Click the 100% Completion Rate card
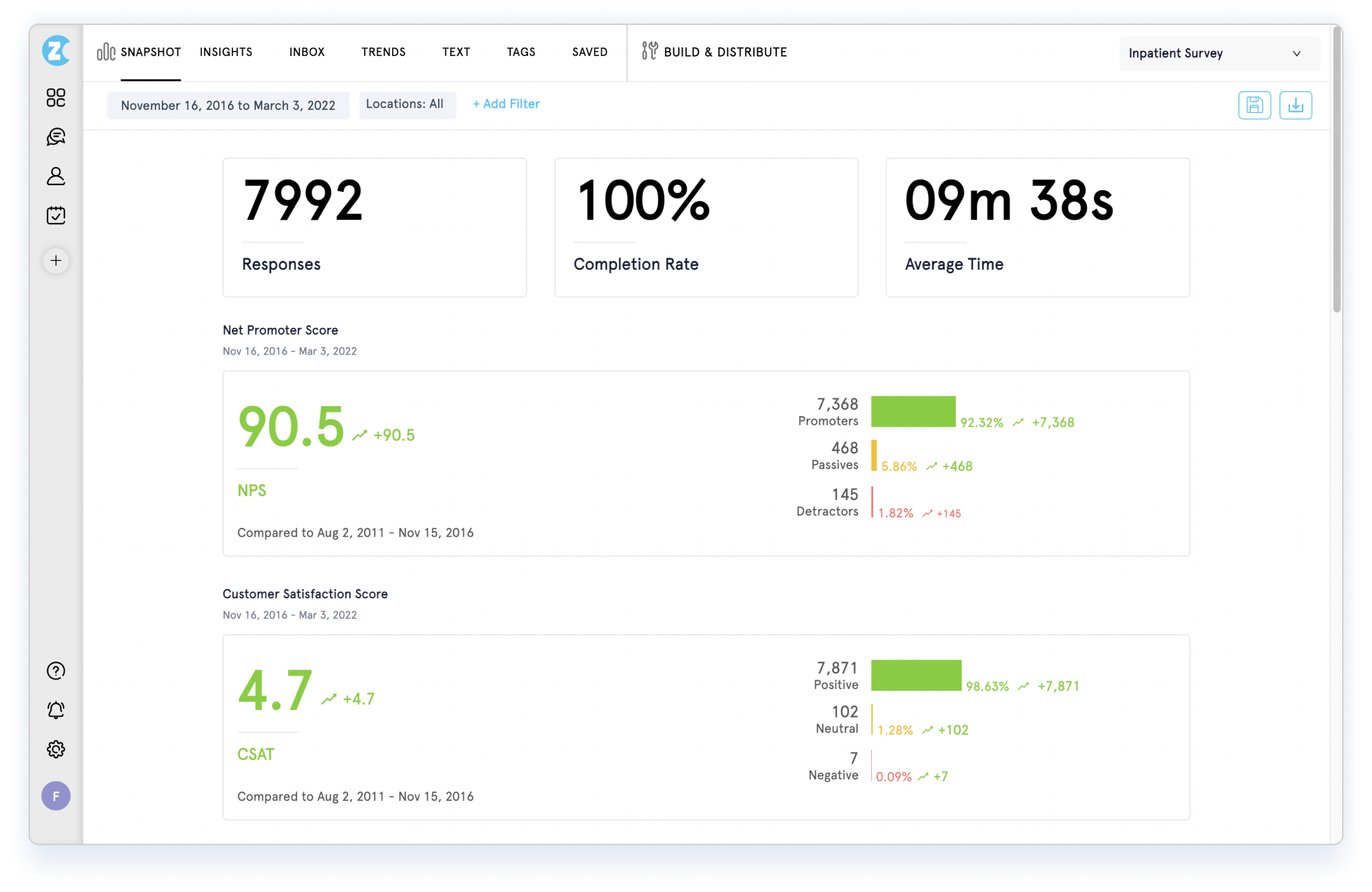The image size is (1372, 892). [x=706, y=227]
